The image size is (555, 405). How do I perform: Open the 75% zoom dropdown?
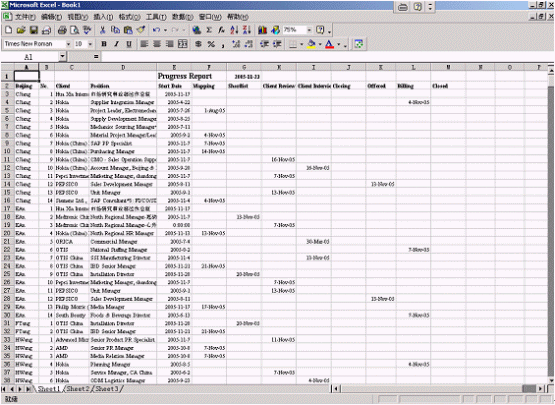pos(309,30)
